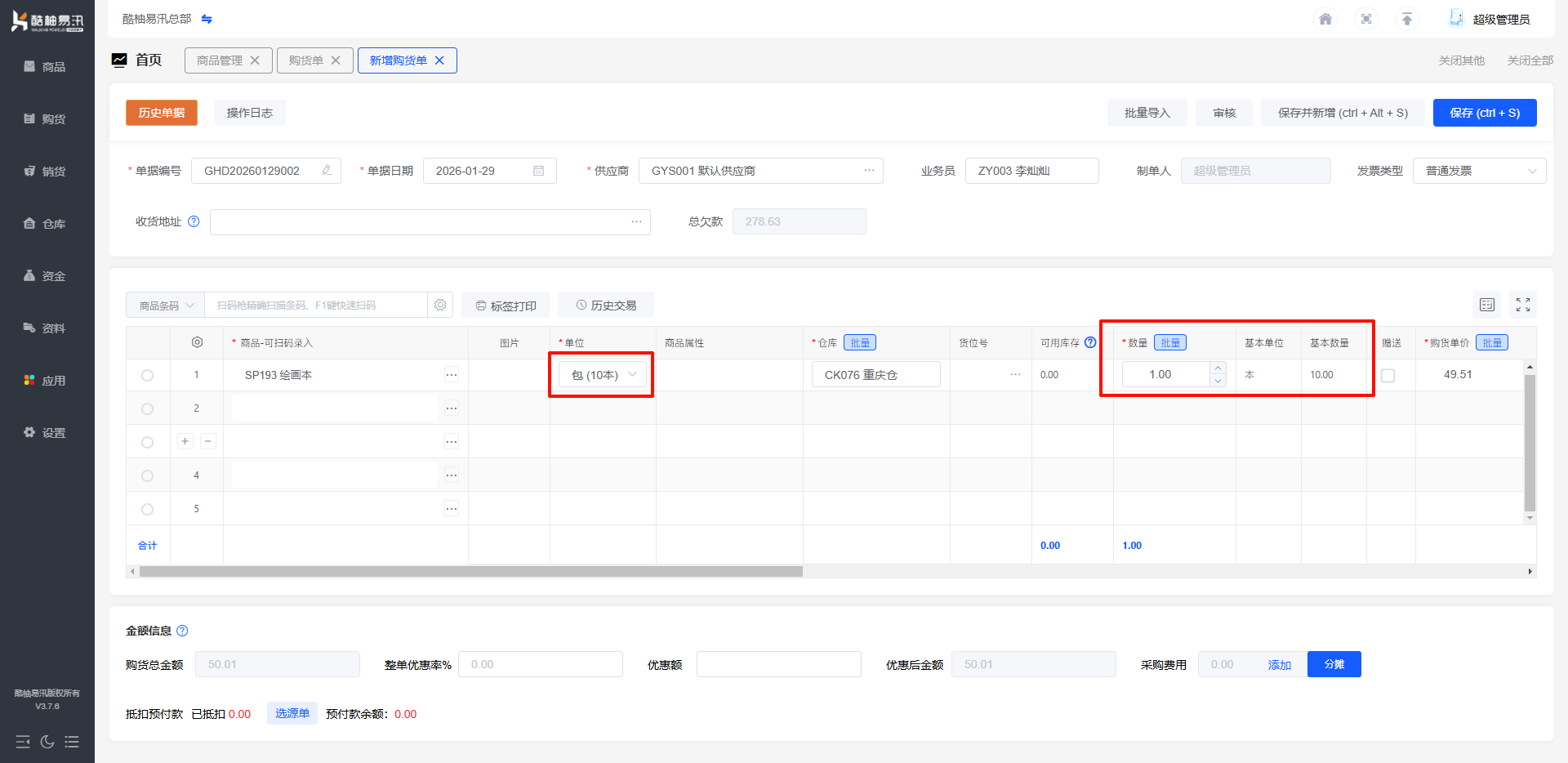The image size is (1568, 763).
Task: Expand the 发票类型 普通发票 dropdown
Action: 1478,171
